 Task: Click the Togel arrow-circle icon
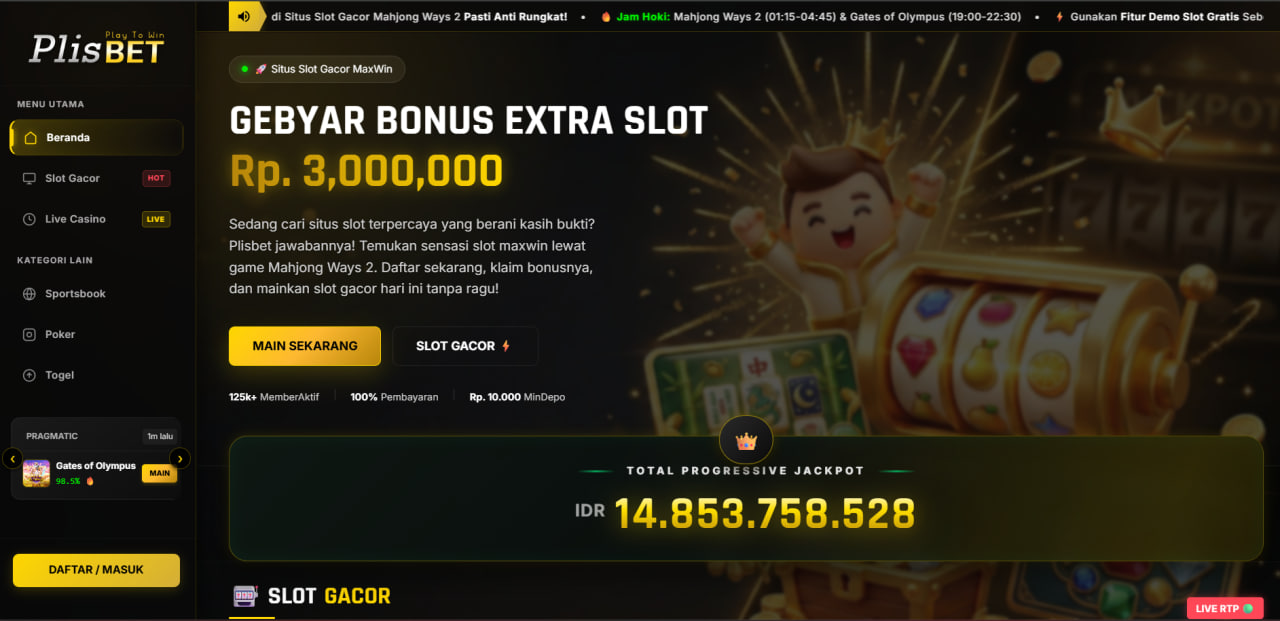point(28,375)
